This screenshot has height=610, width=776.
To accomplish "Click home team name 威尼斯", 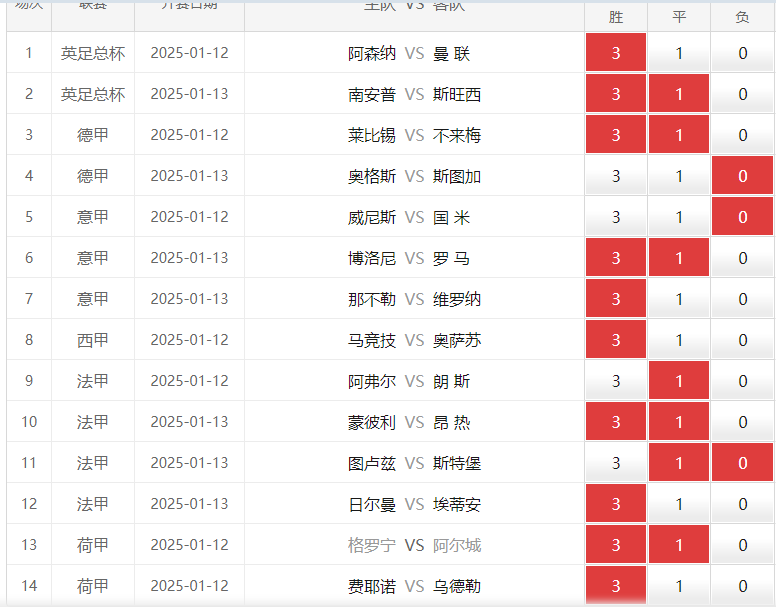I will (x=372, y=217).
